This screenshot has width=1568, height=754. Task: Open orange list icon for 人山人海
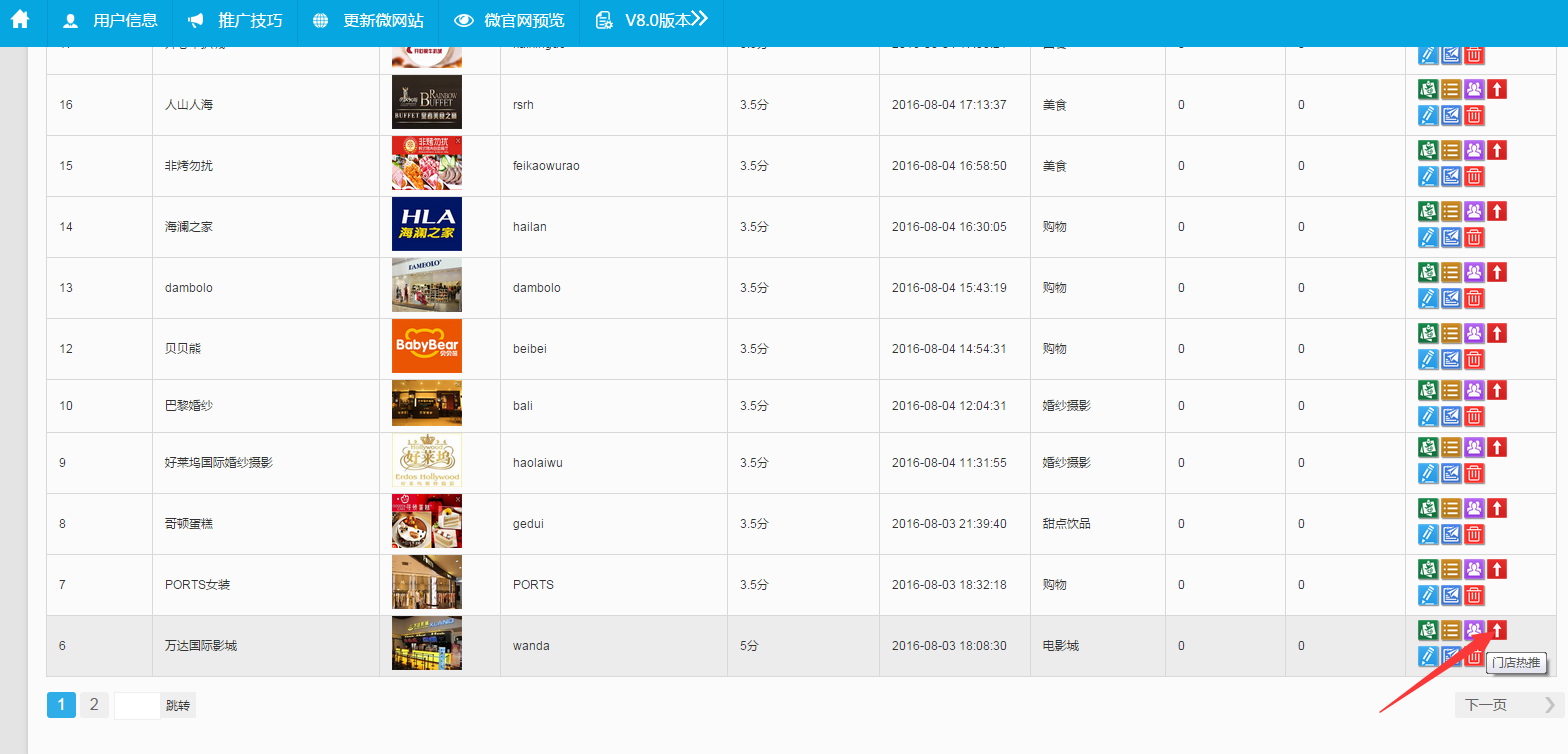pos(1451,89)
